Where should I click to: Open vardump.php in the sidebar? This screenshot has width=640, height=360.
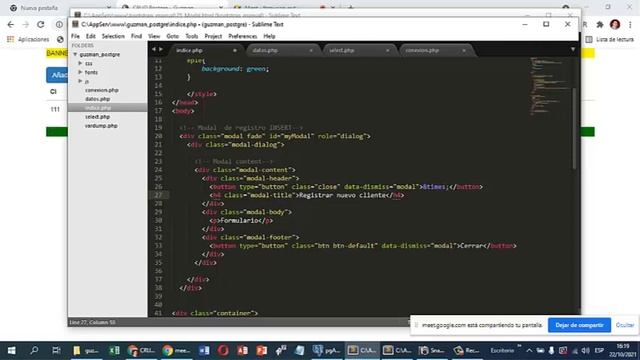pos(101,126)
